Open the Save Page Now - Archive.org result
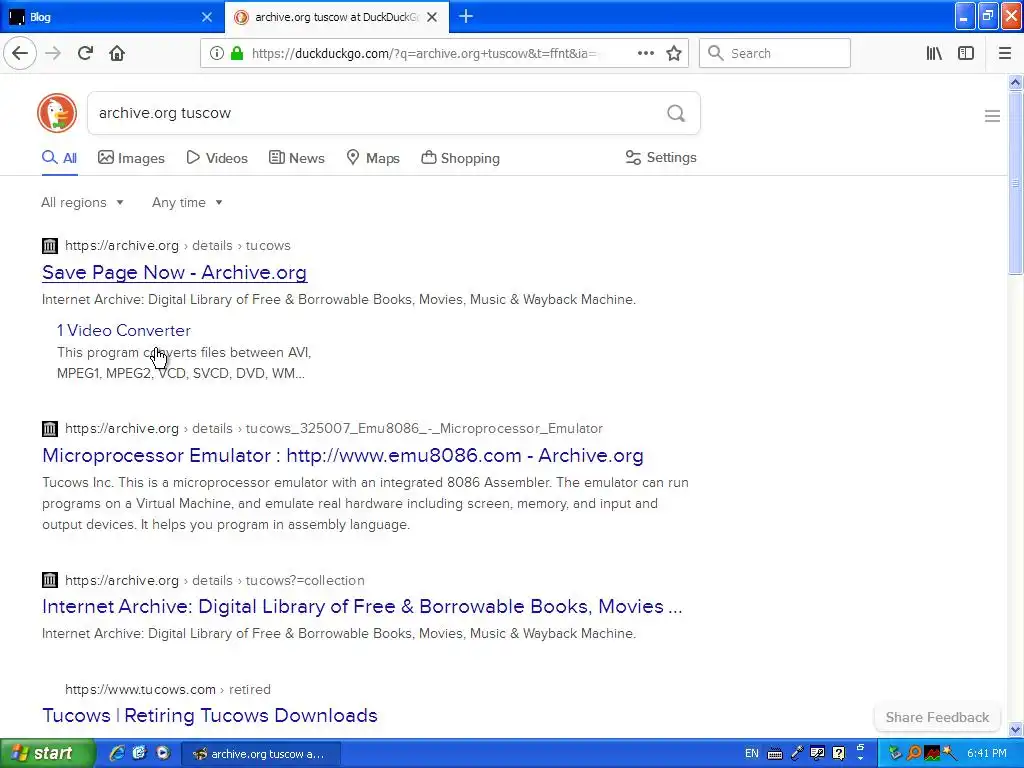 (x=174, y=272)
